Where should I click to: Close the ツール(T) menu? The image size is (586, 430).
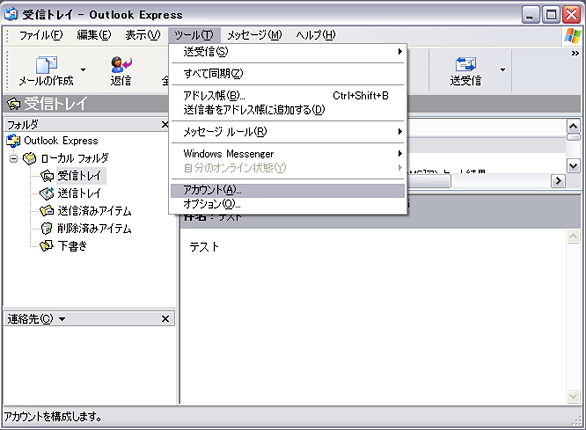tap(194, 35)
